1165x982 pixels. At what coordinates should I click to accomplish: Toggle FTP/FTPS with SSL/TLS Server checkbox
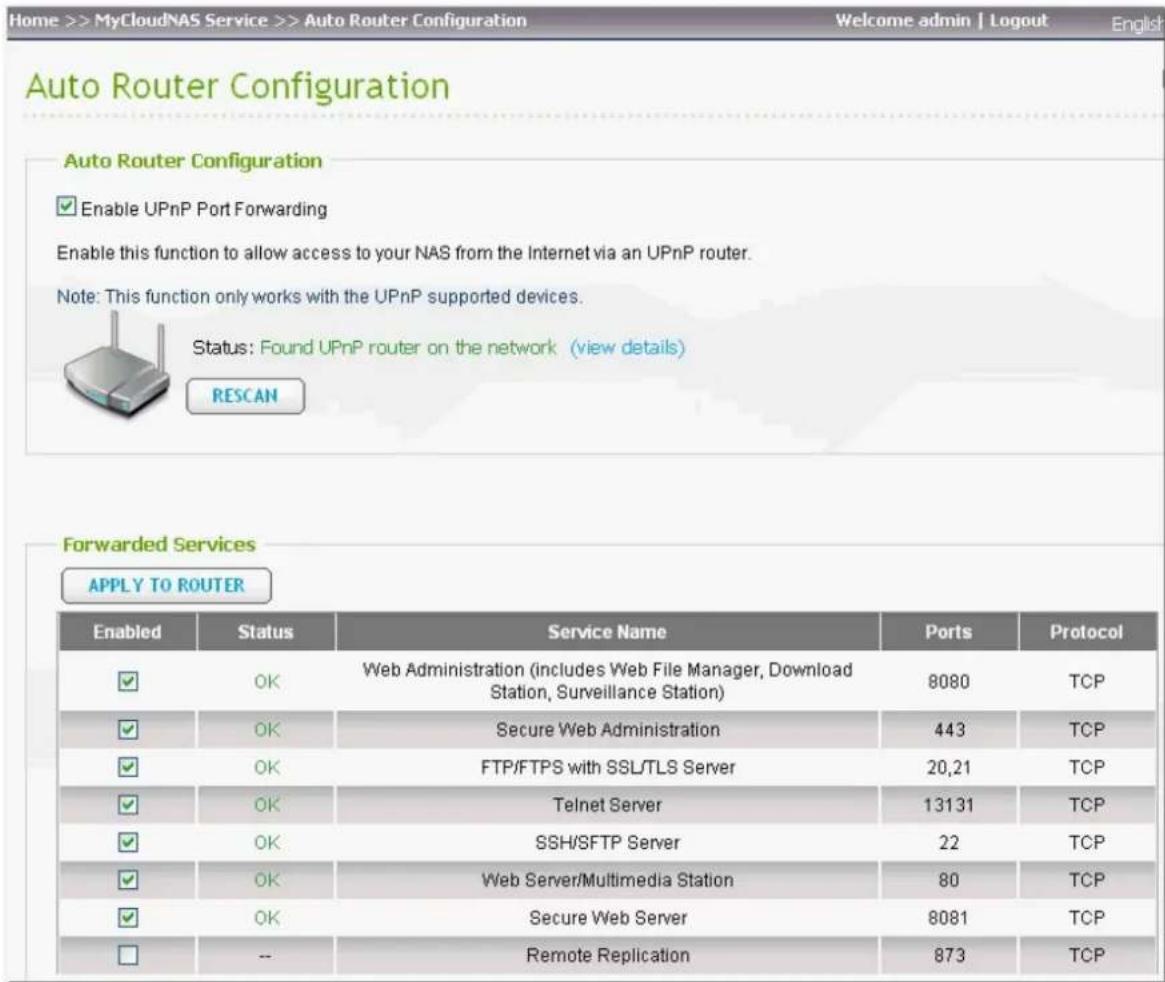point(128,767)
